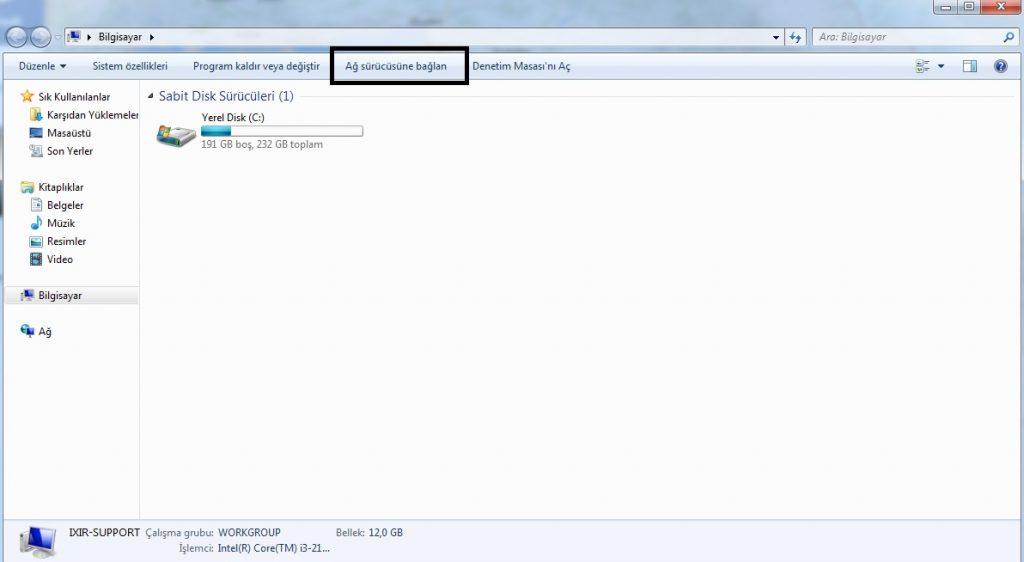Viewport: 1024px width, 562px height.
Task: Open the address bar history dropdown
Action: click(x=776, y=37)
